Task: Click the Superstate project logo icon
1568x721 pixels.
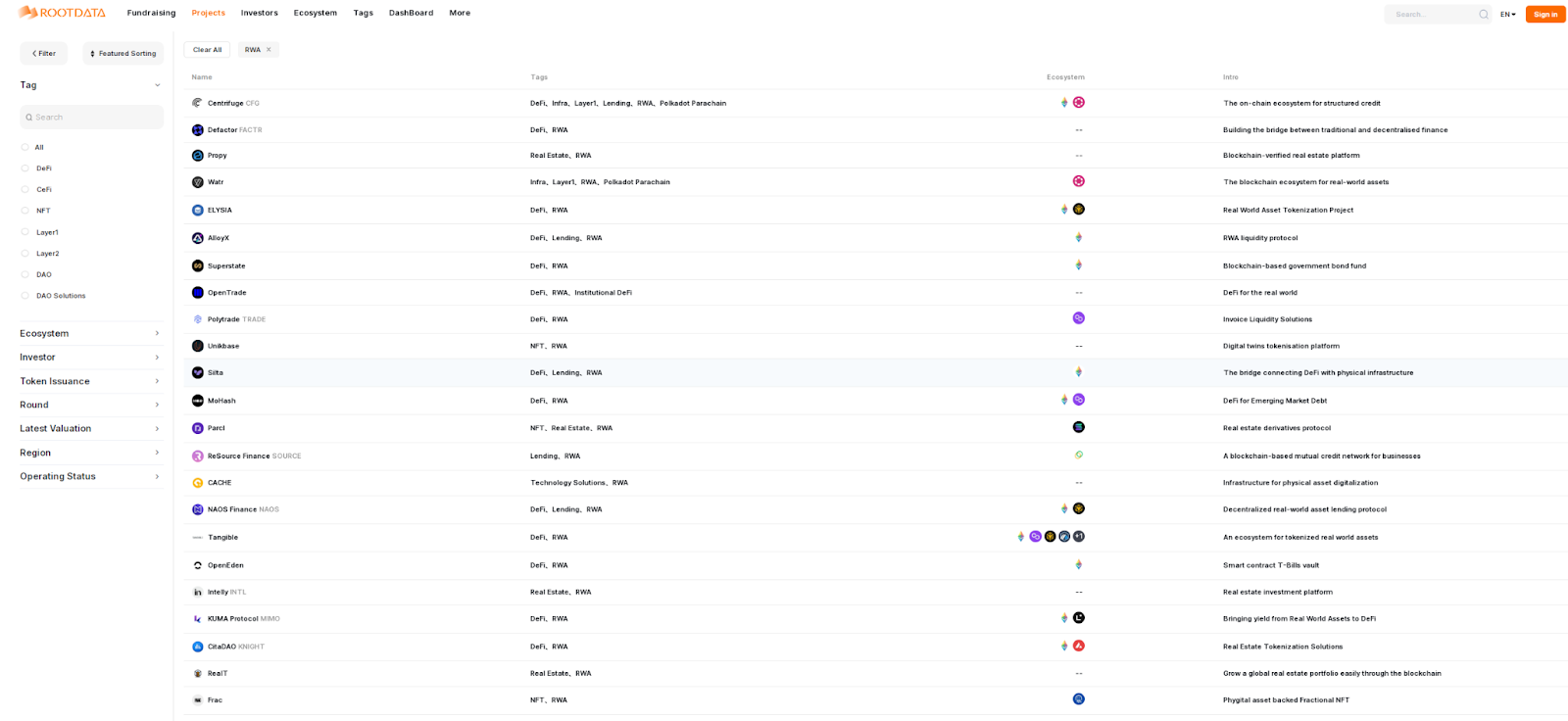Action: (x=197, y=265)
